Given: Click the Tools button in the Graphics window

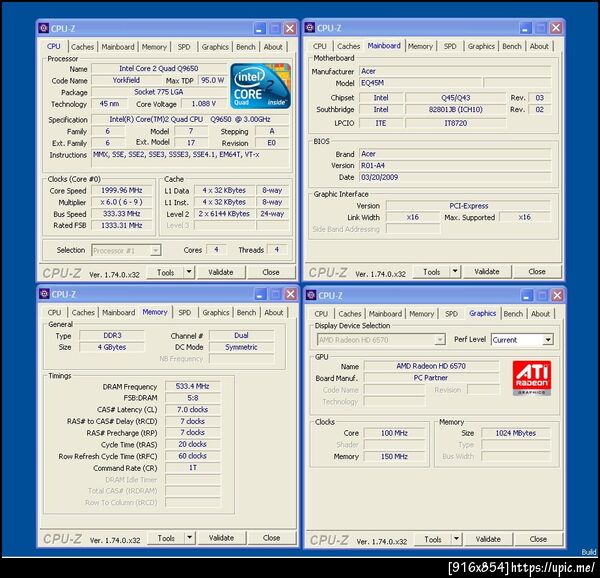Looking at the screenshot, I should 433,539.
